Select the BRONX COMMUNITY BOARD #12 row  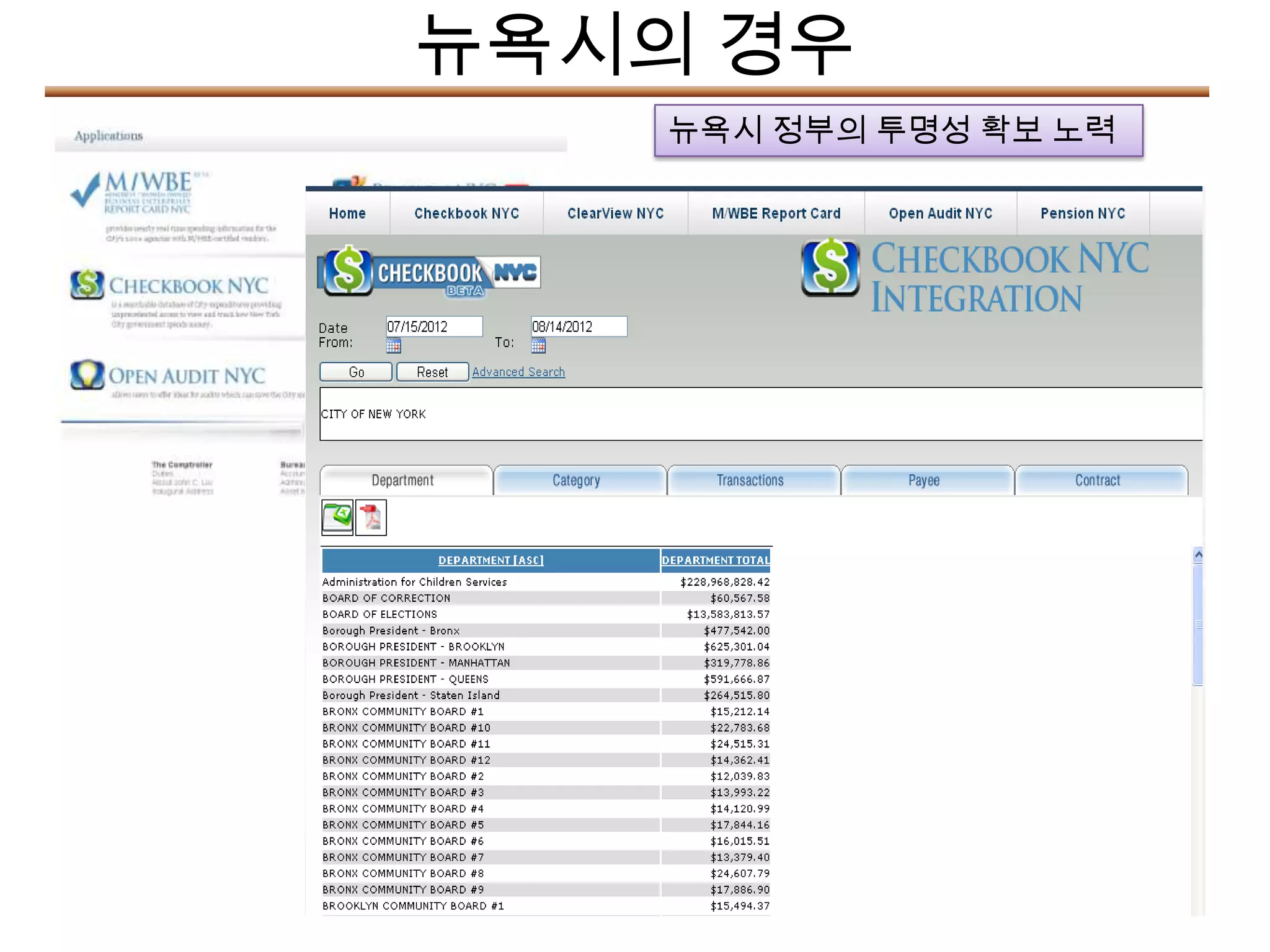pos(546,760)
